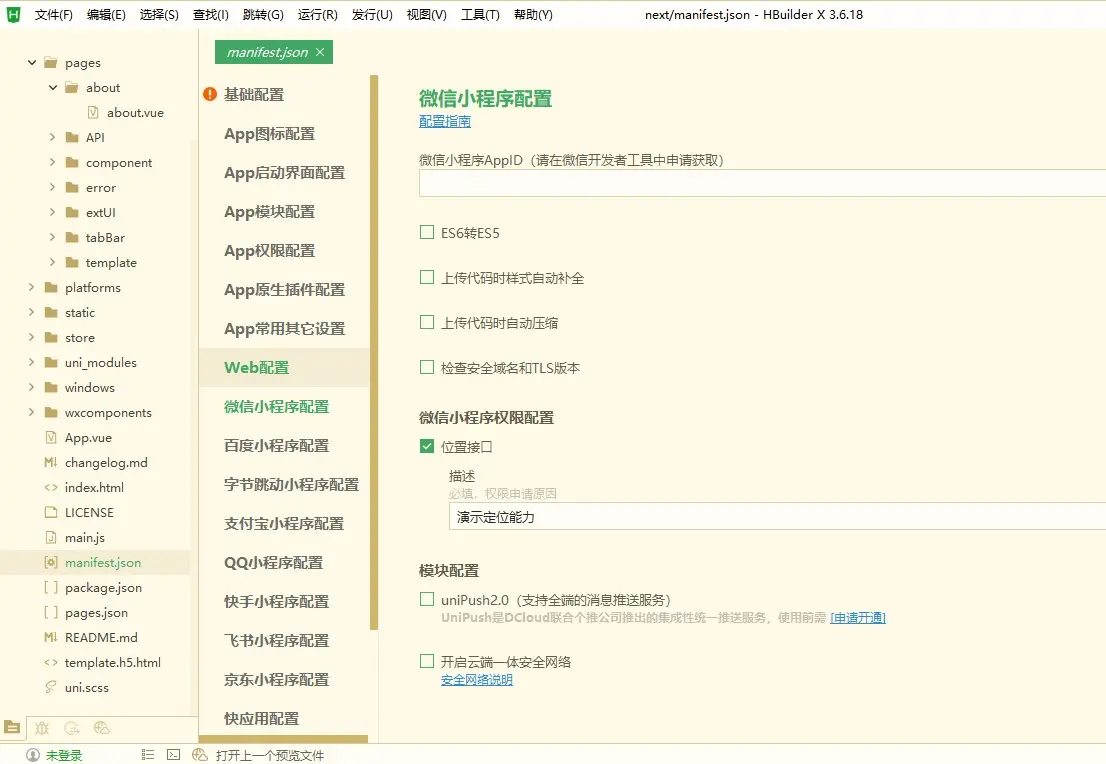The height and width of the screenshot is (764, 1106).
Task: Uncheck the 位置接口 permission checkbox
Action: pos(427,446)
